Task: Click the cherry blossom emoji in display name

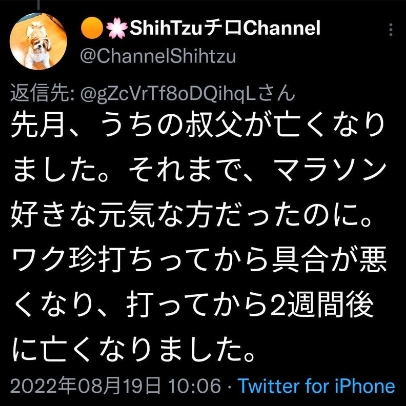Action: click(x=117, y=28)
